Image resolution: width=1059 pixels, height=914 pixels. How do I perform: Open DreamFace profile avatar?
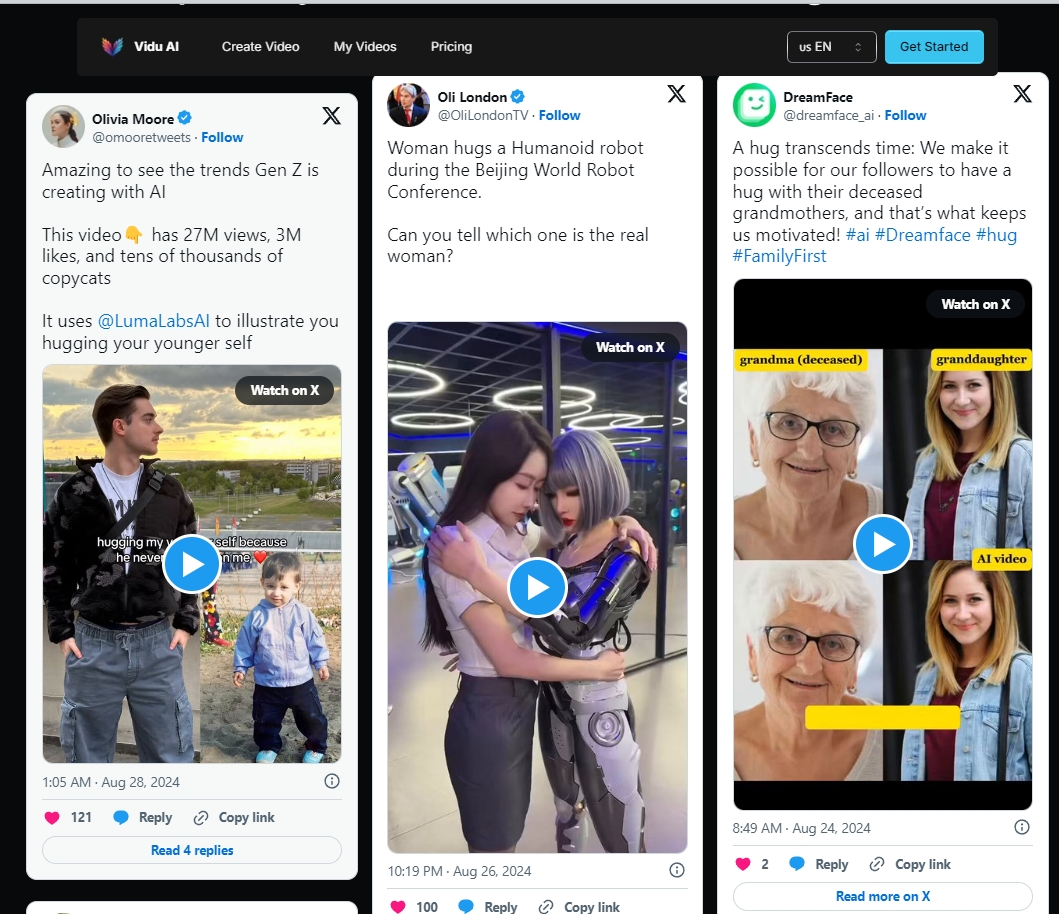coord(754,105)
